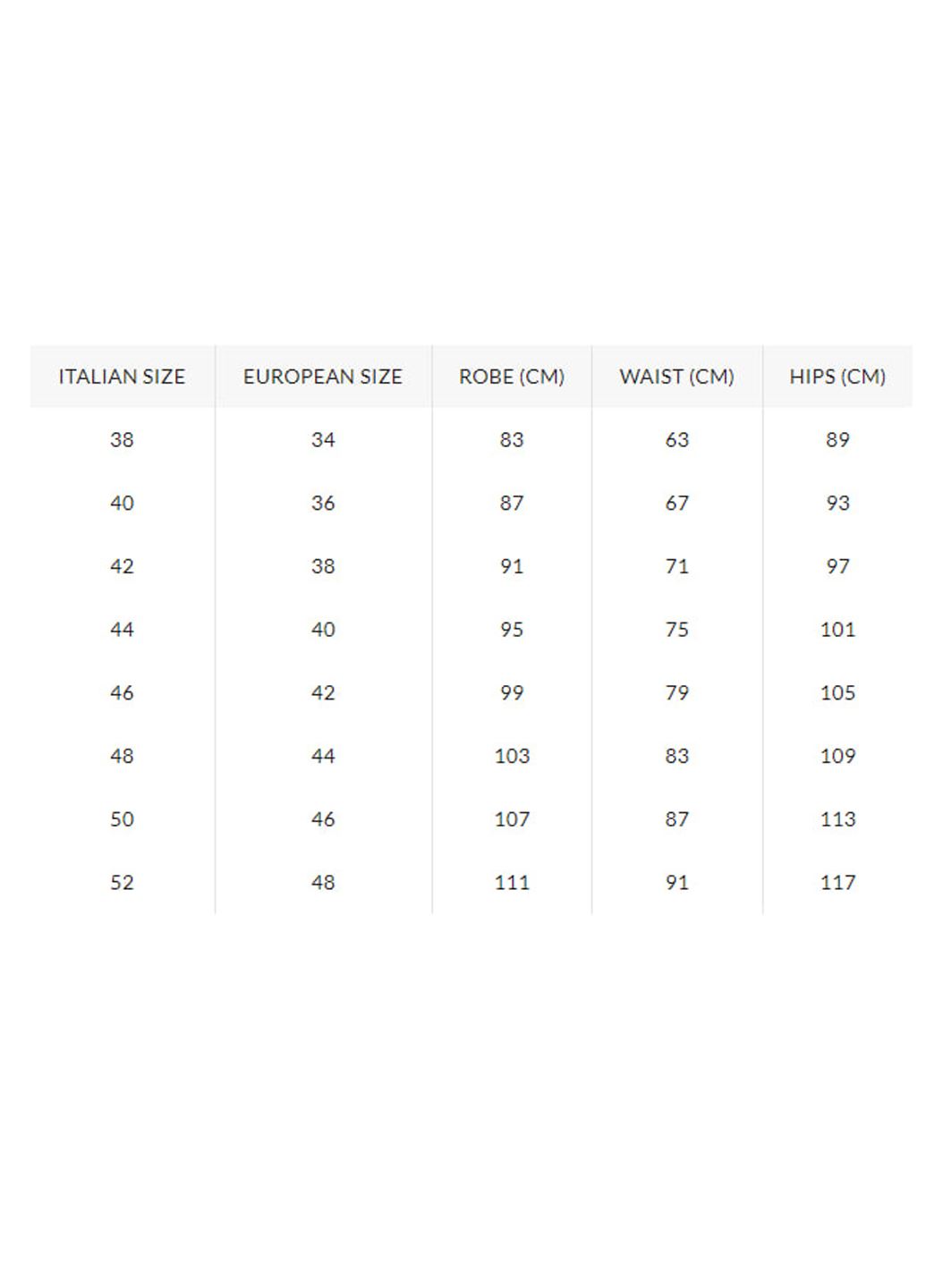Click hips measurement 105 cell
Screen dimensions: 926x1288
[837, 693]
